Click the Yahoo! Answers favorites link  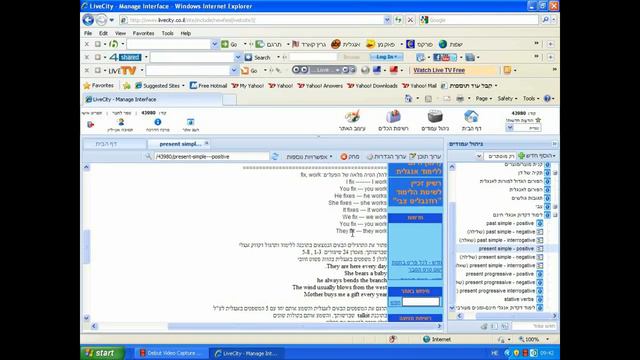(x=320, y=86)
